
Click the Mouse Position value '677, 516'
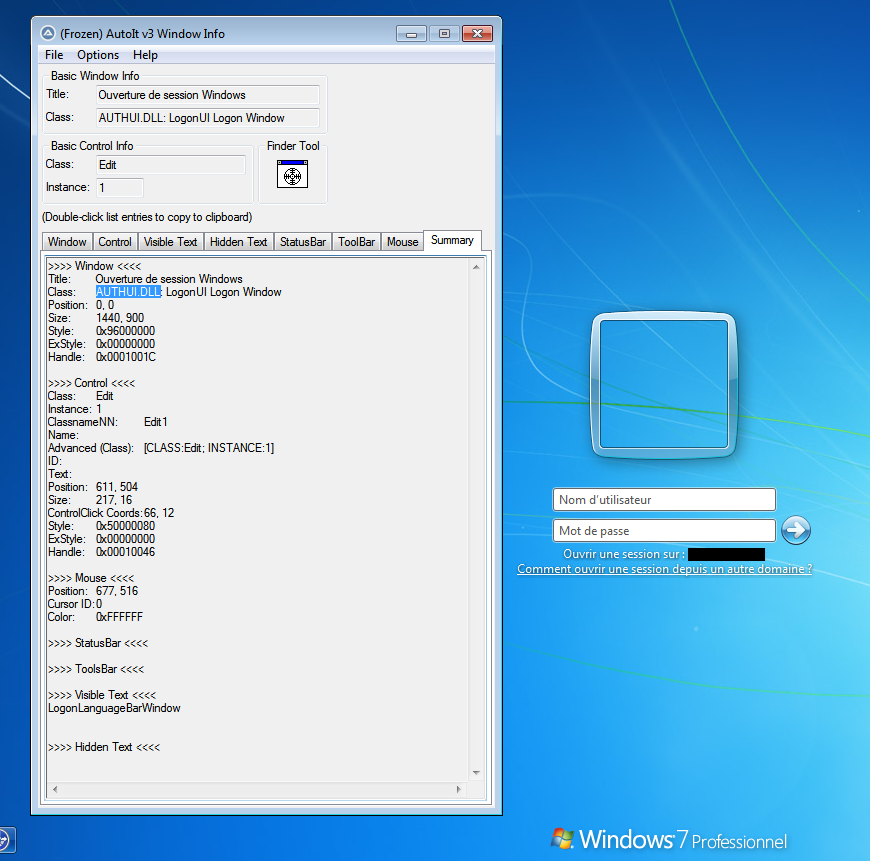[x=117, y=591]
